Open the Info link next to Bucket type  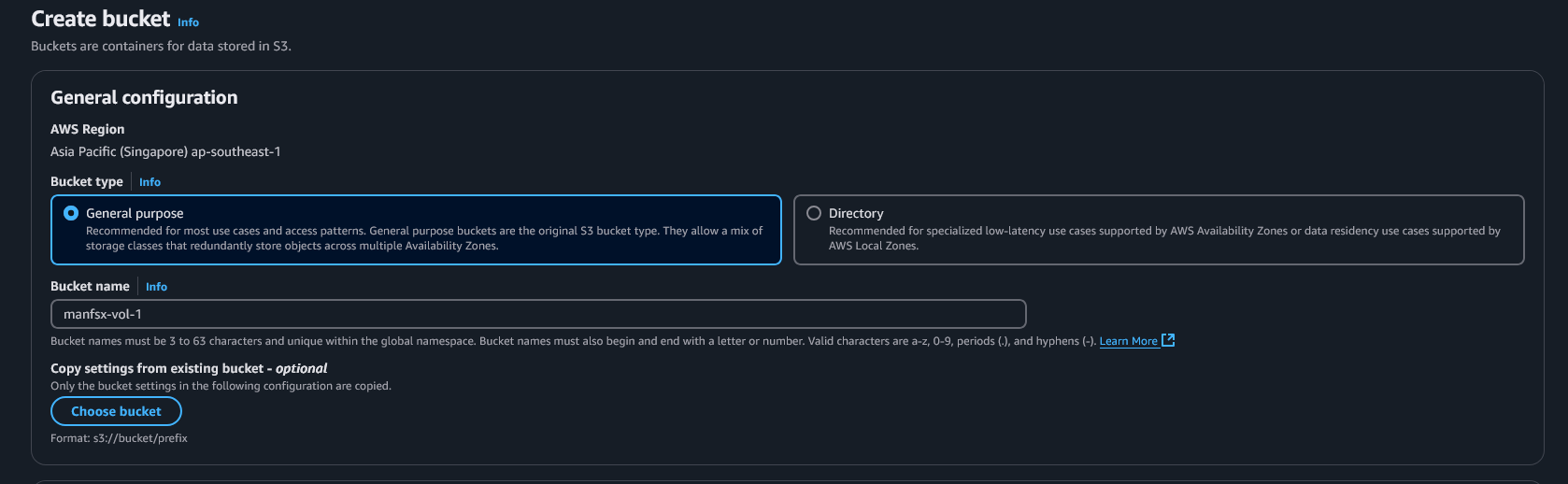150,182
